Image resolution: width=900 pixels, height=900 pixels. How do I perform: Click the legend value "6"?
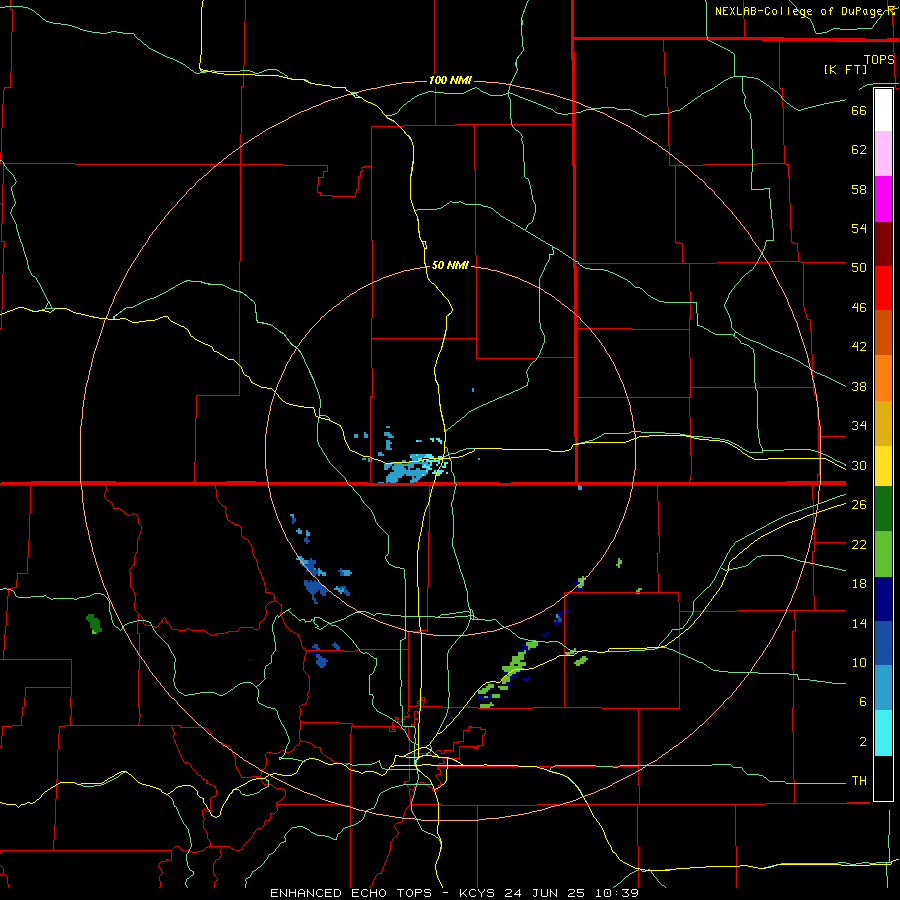click(x=863, y=701)
